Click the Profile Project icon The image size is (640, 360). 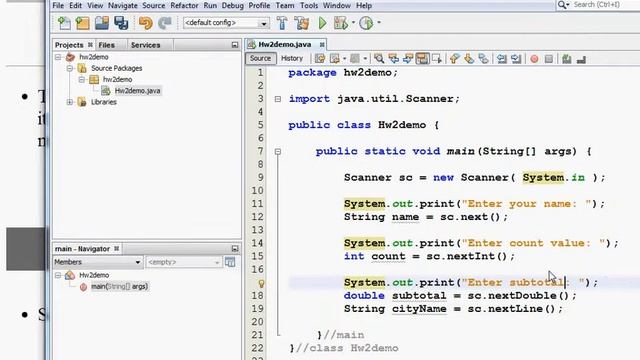[x=366, y=23]
